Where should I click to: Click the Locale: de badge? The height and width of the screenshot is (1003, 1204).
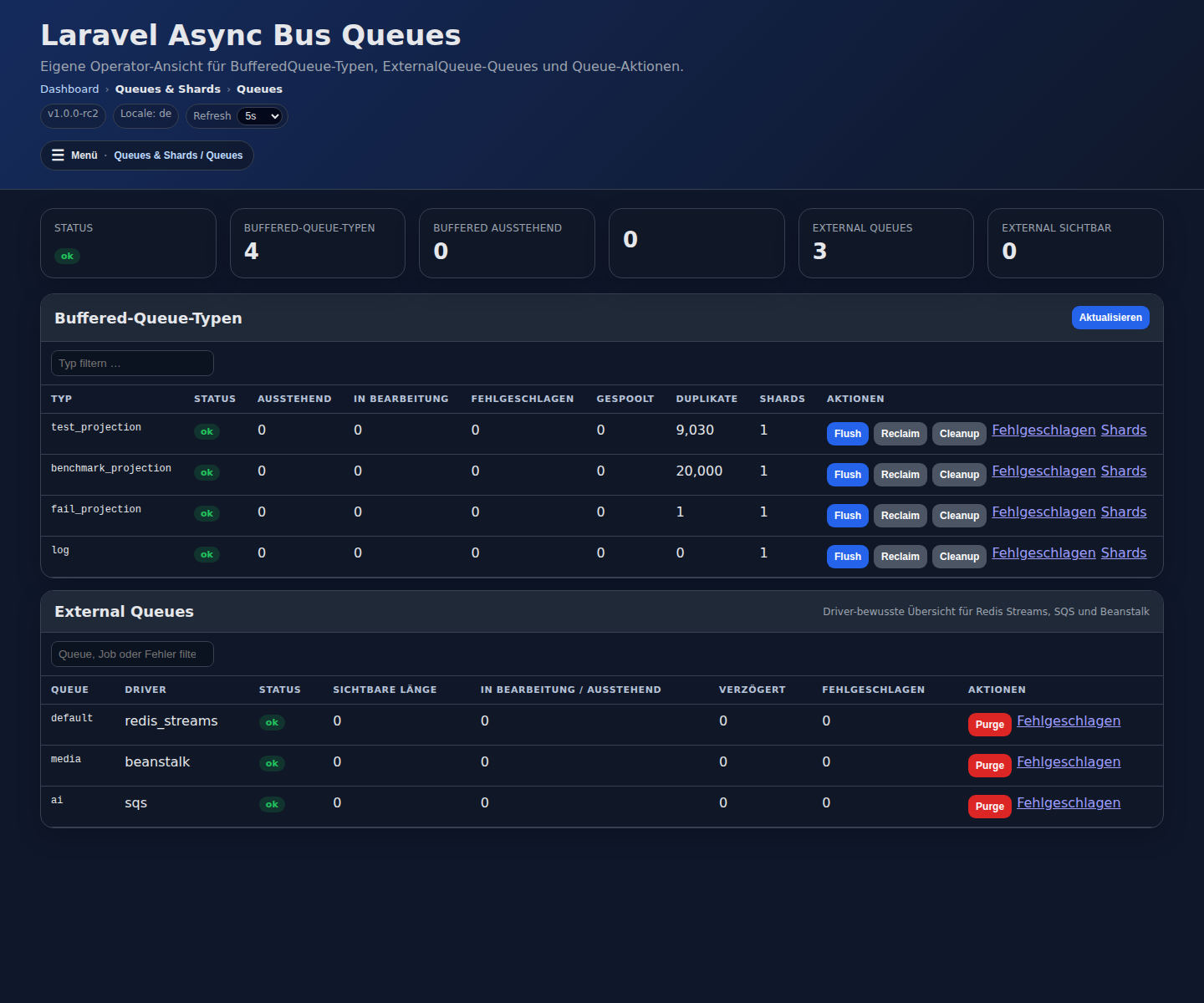[145, 115]
